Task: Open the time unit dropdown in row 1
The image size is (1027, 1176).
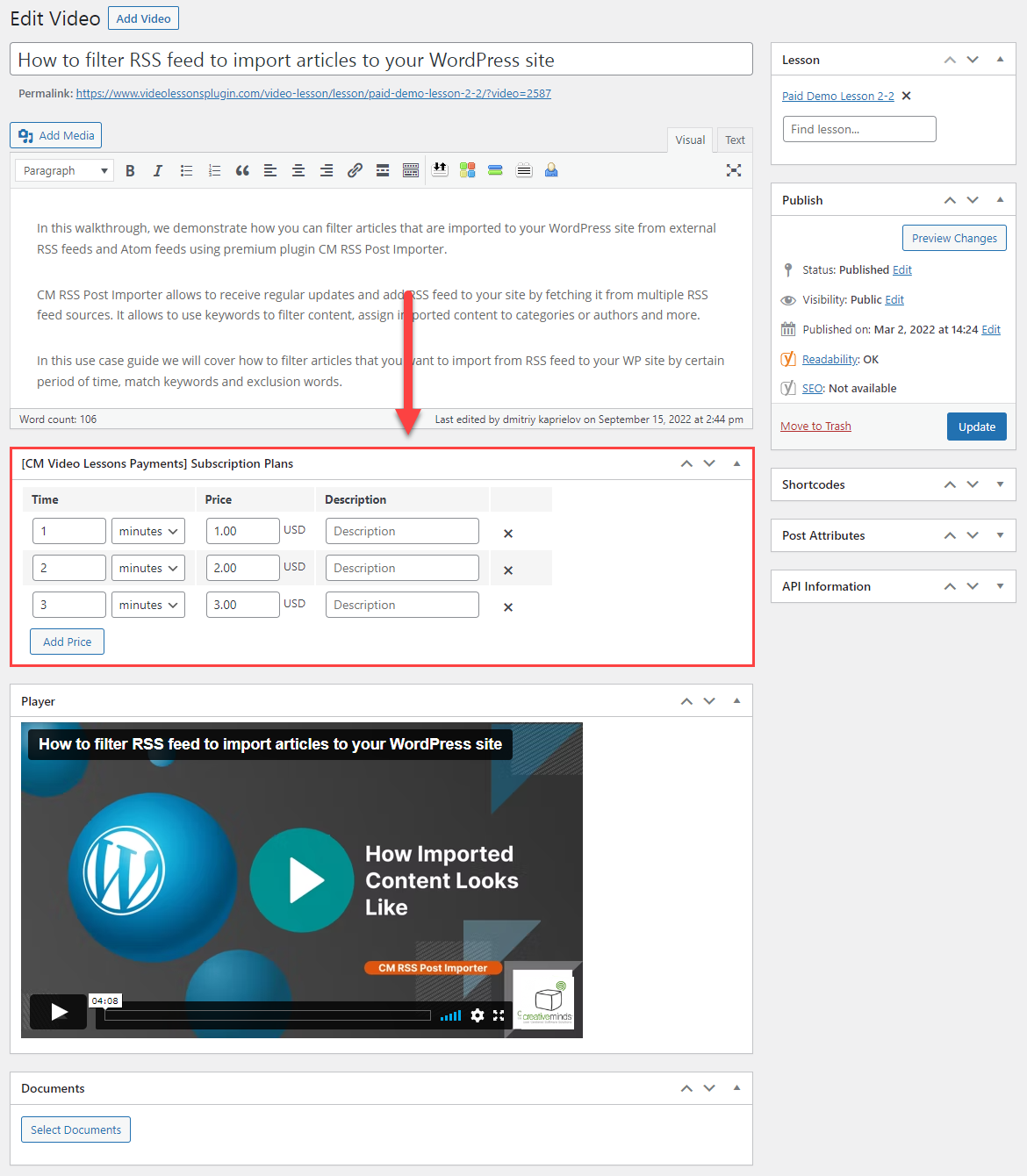Action: pyautogui.click(x=148, y=531)
